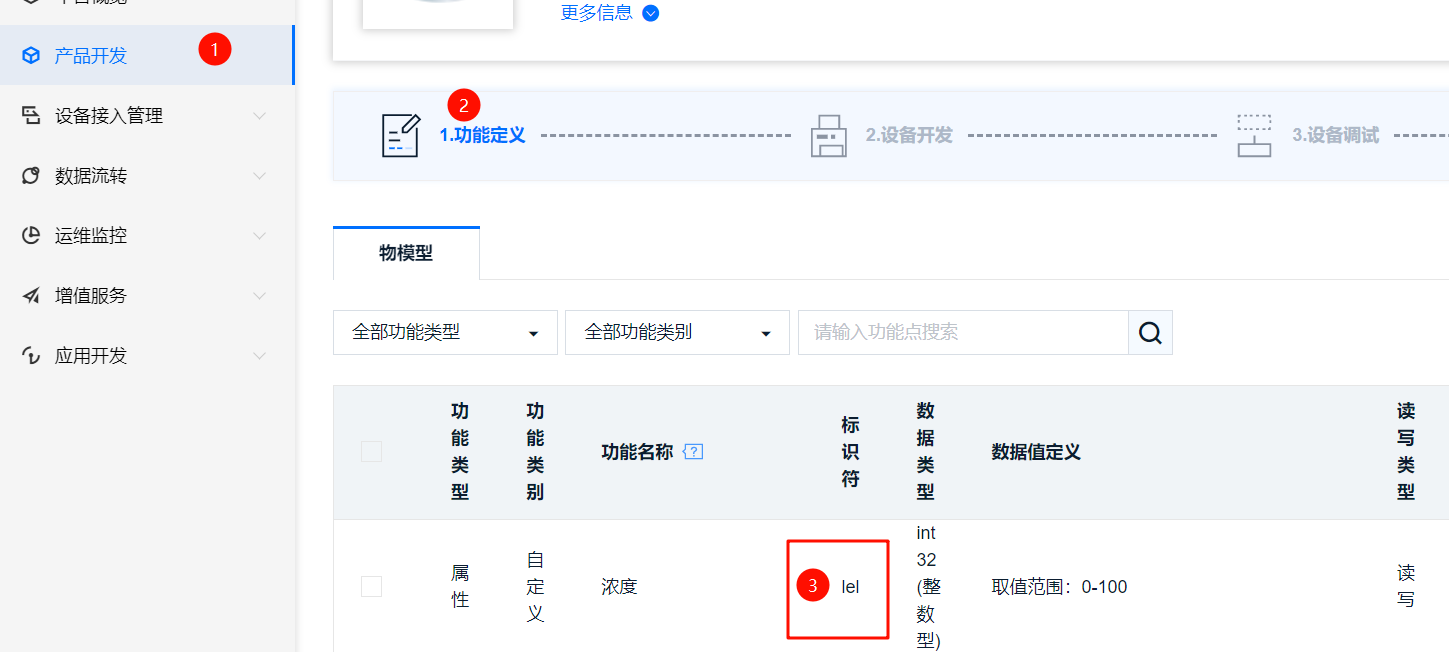1449x652 pixels.
Task: Open the help tooltip beside 功能名称
Action: pyautogui.click(x=693, y=452)
